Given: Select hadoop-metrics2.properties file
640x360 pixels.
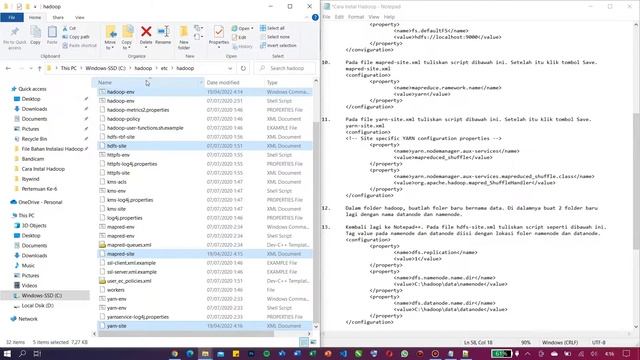Looking at the screenshot, I should point(205,110).
